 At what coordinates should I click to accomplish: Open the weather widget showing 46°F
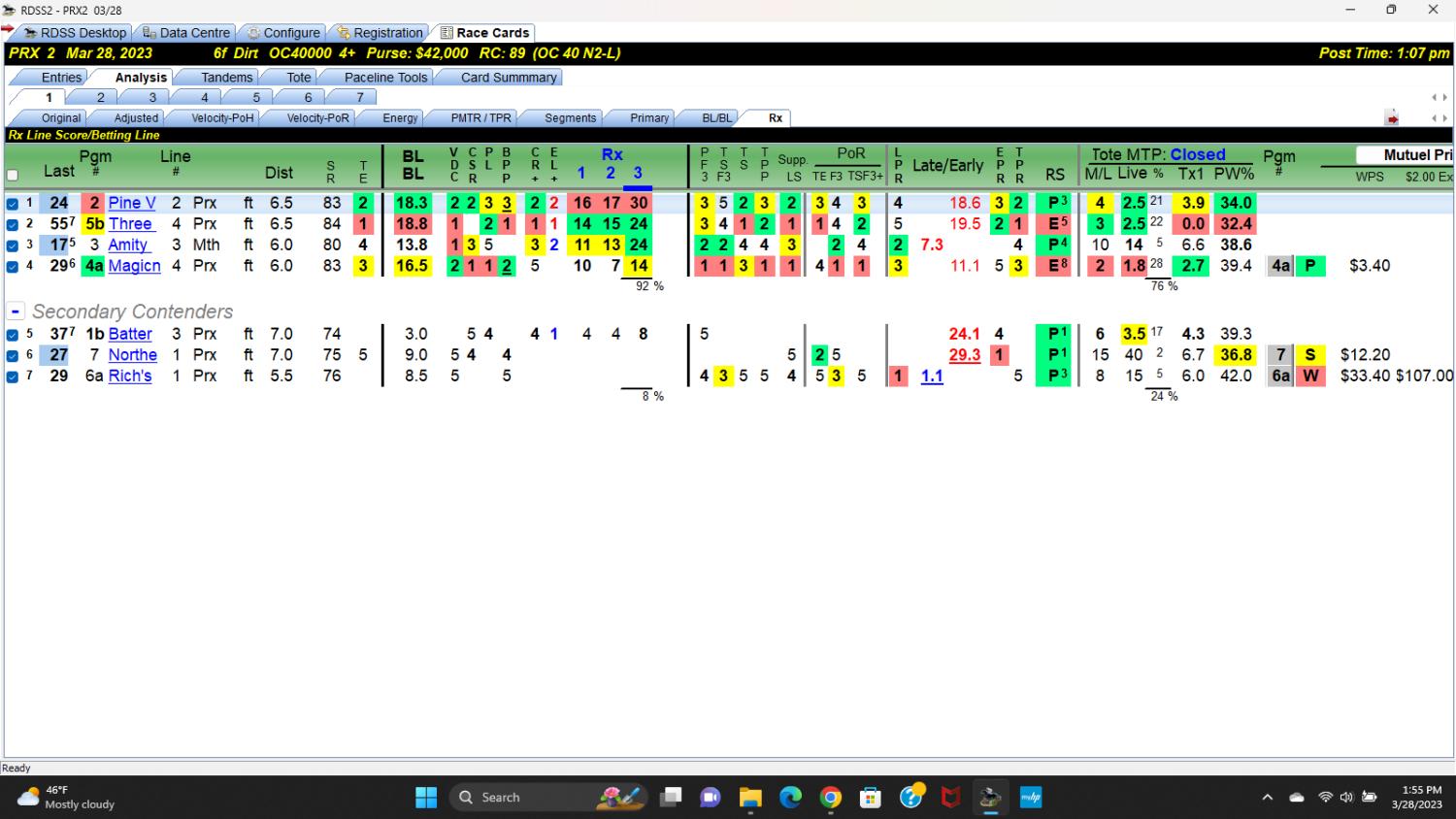tap(66, 798)
